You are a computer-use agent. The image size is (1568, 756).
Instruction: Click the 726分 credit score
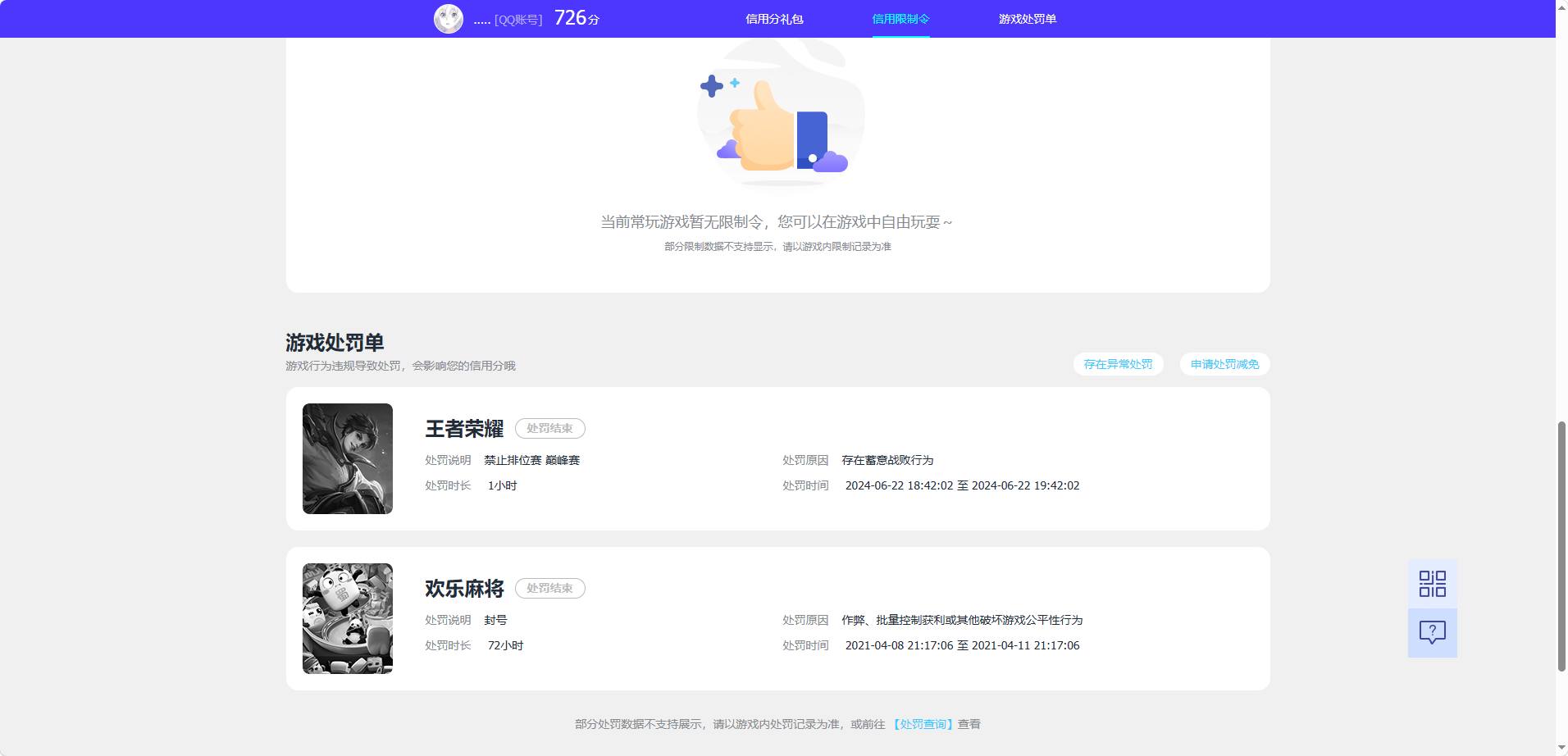pos(577,18)
